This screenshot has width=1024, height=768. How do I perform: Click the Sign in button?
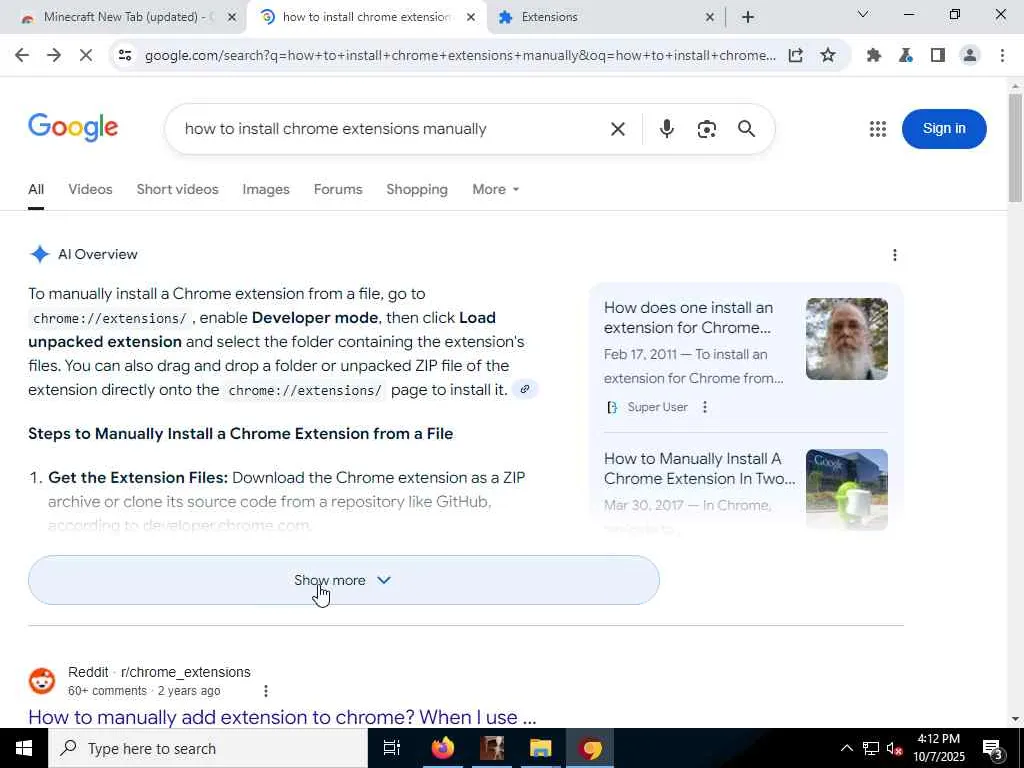(x=944, y=129)
